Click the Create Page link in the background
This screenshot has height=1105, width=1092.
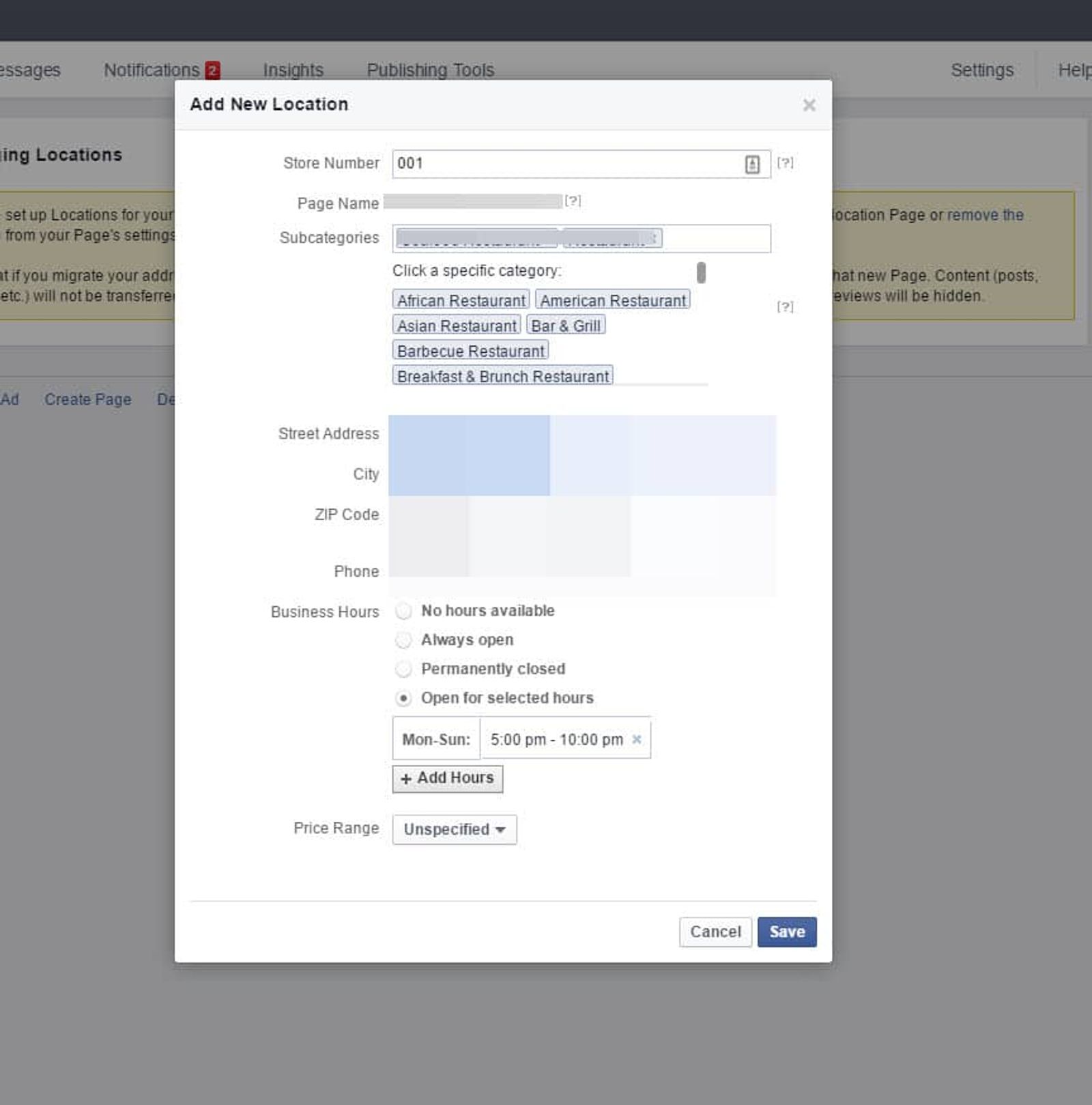click(x=88, y=399)
